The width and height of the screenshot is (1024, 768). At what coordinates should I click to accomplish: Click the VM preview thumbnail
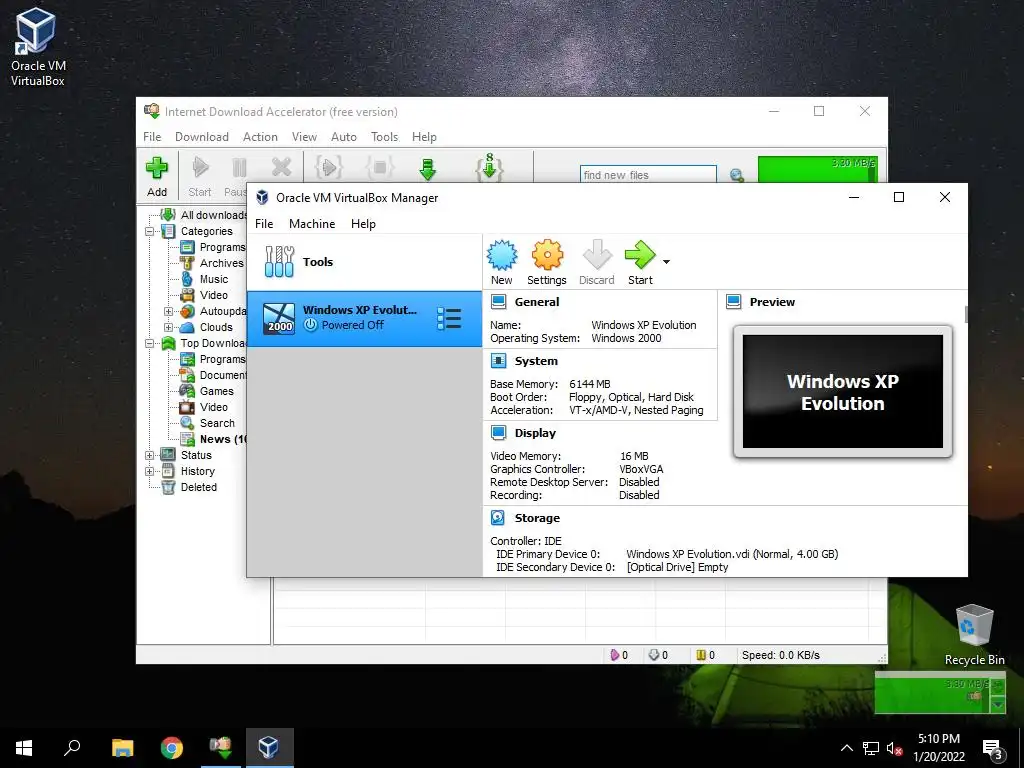click(x=842, y=391)
